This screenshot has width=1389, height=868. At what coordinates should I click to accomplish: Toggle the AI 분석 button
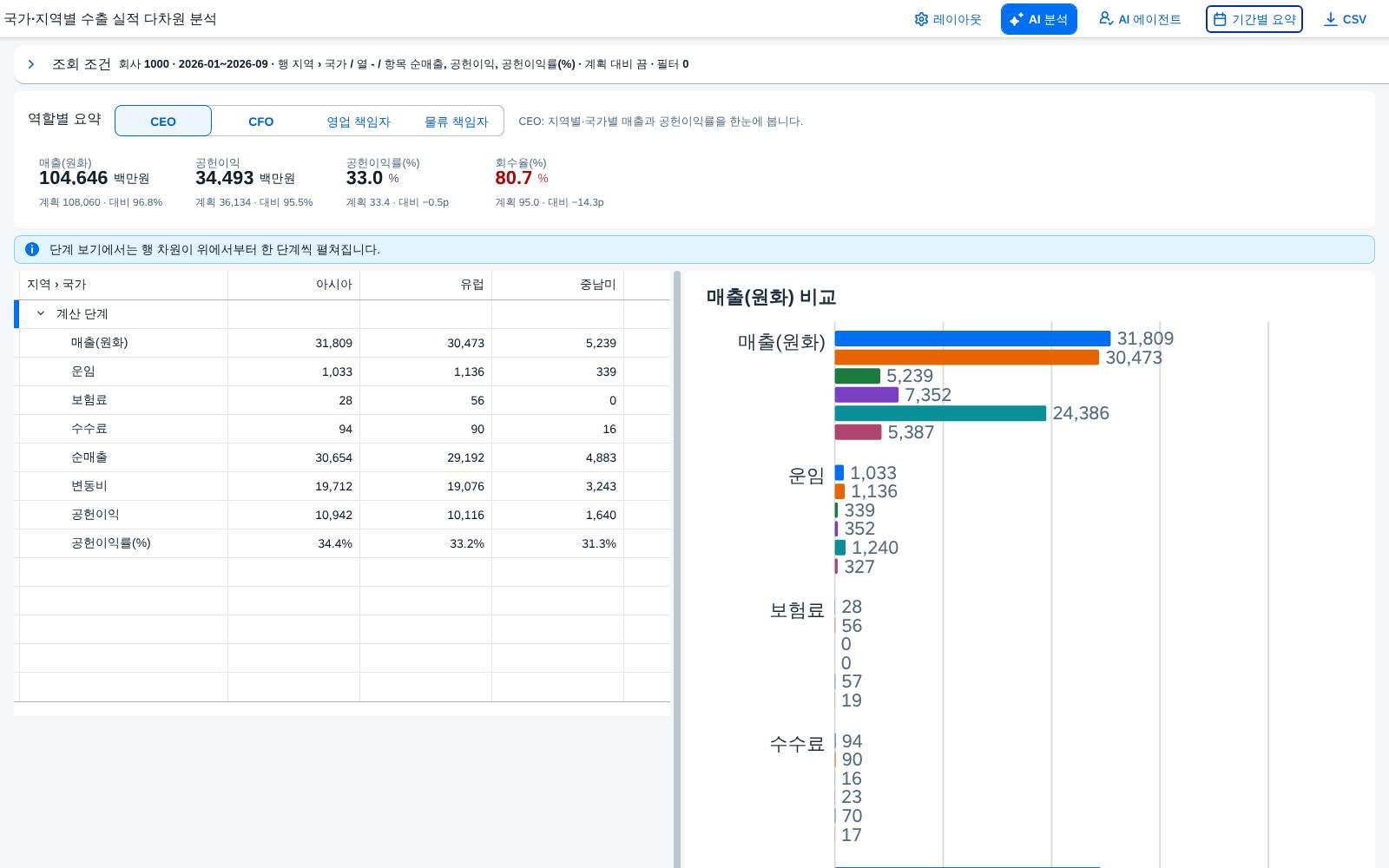(x=1038, y=19)
